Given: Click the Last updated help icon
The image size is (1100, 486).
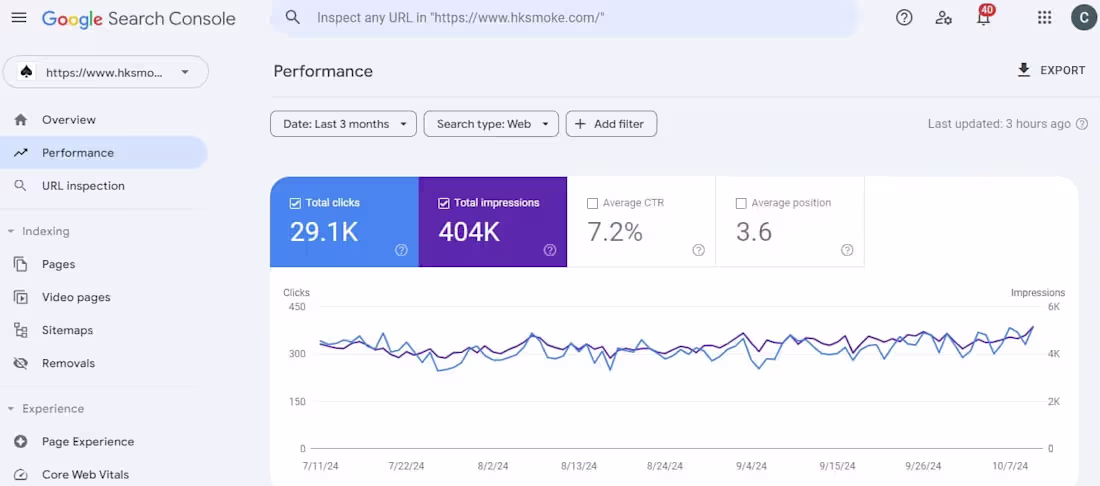Looking at the screenshot, I should 1081,124.
